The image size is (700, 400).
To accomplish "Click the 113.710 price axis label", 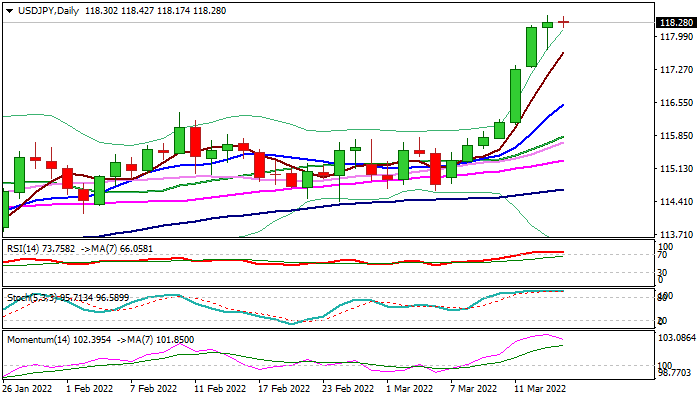I will point(676,235).
